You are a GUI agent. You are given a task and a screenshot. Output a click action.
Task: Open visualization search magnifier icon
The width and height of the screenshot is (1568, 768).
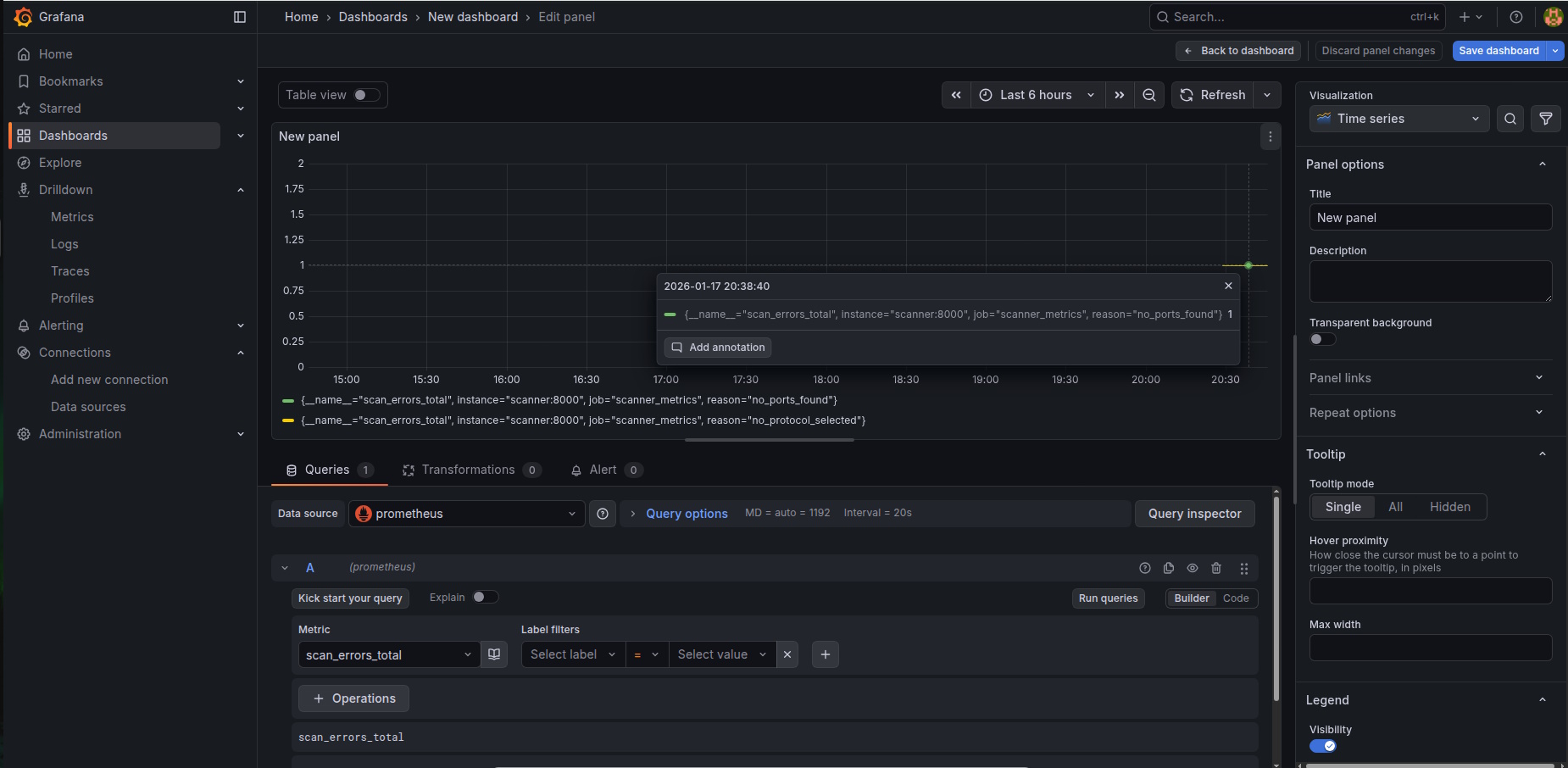[x=1510, y=119]
